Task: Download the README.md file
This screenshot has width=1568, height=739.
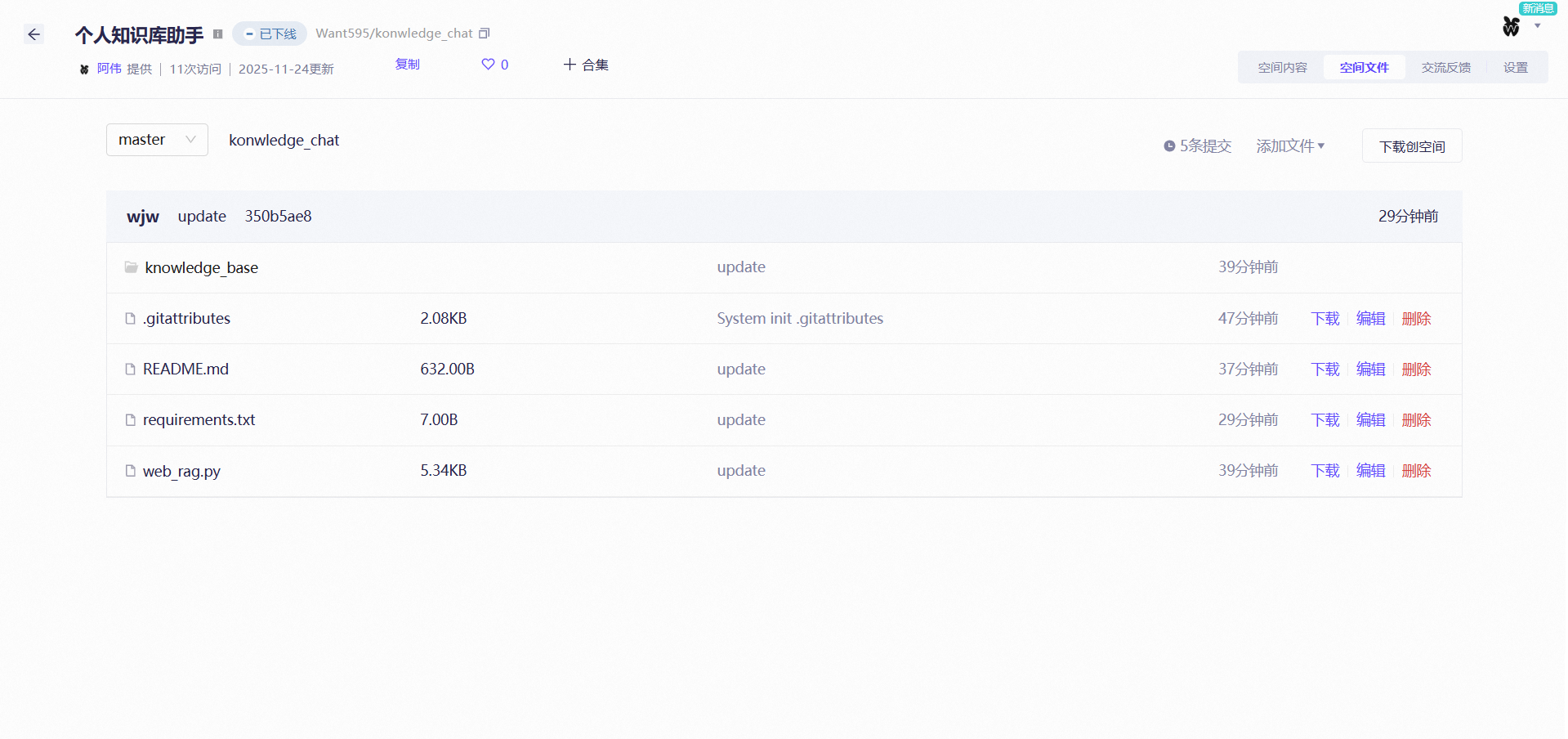Action: [x=1325, y=369]
